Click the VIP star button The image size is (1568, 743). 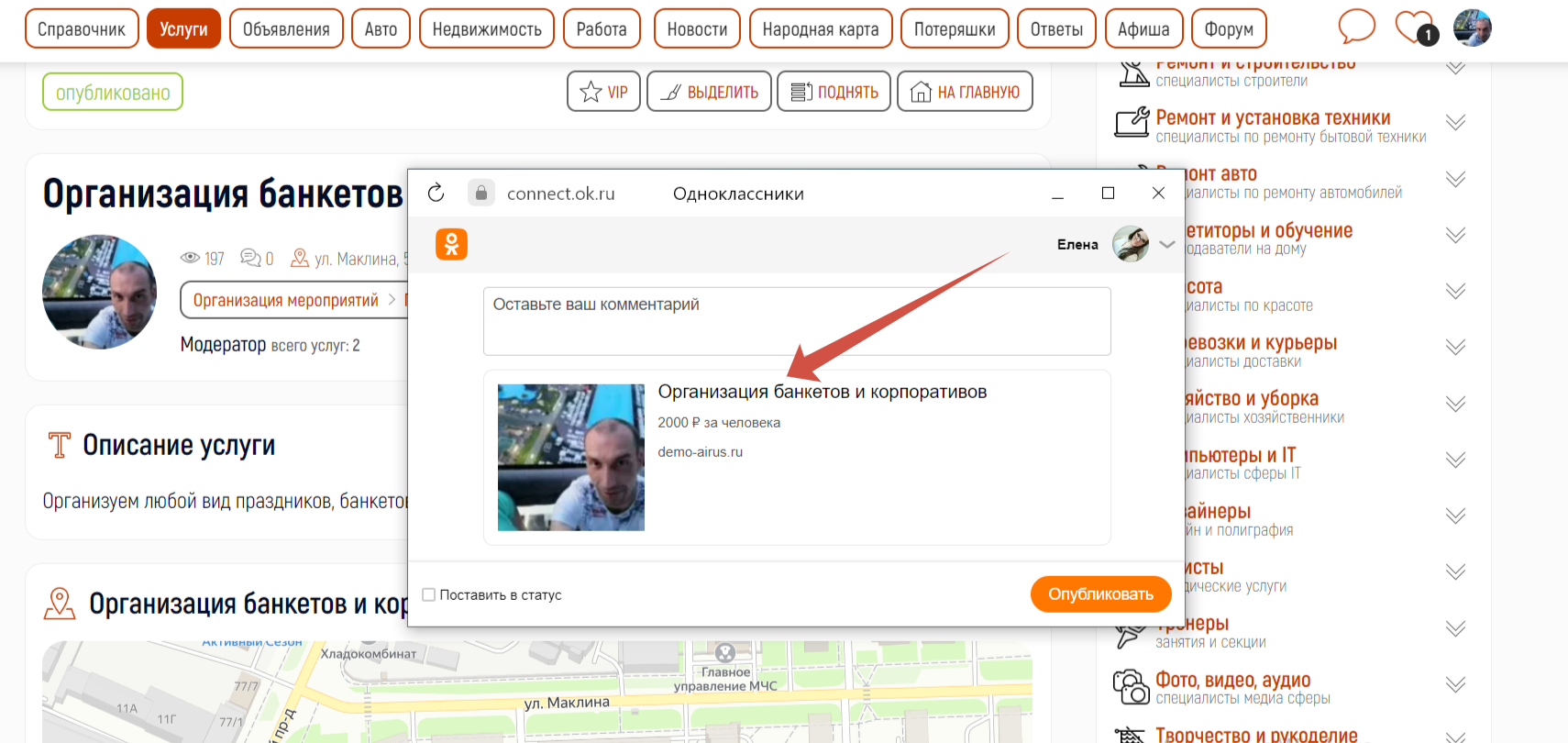click(x=603, y=92)
